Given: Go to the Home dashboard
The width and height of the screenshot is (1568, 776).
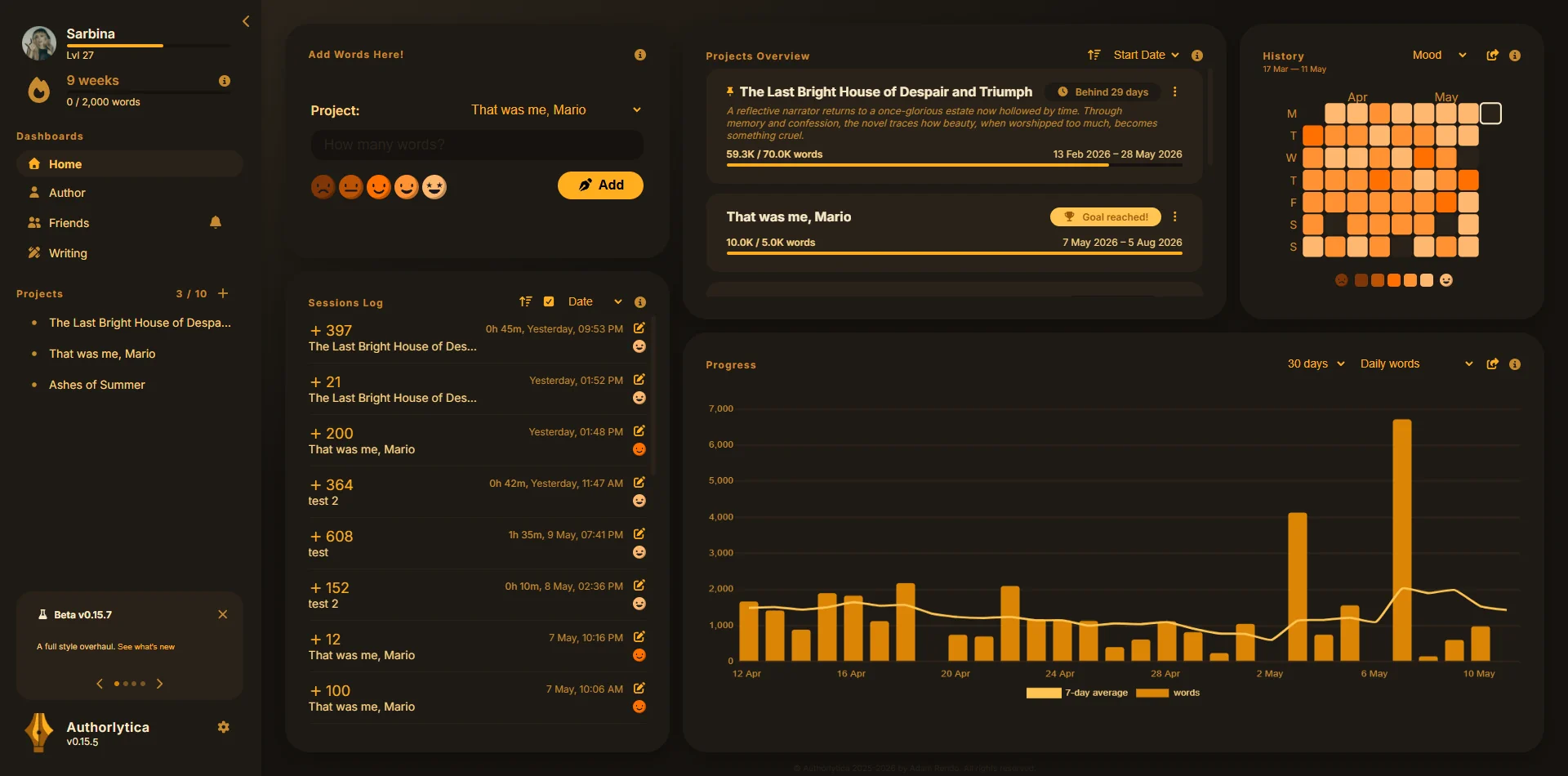Looking at the screenshot, I should click(129, 164).
